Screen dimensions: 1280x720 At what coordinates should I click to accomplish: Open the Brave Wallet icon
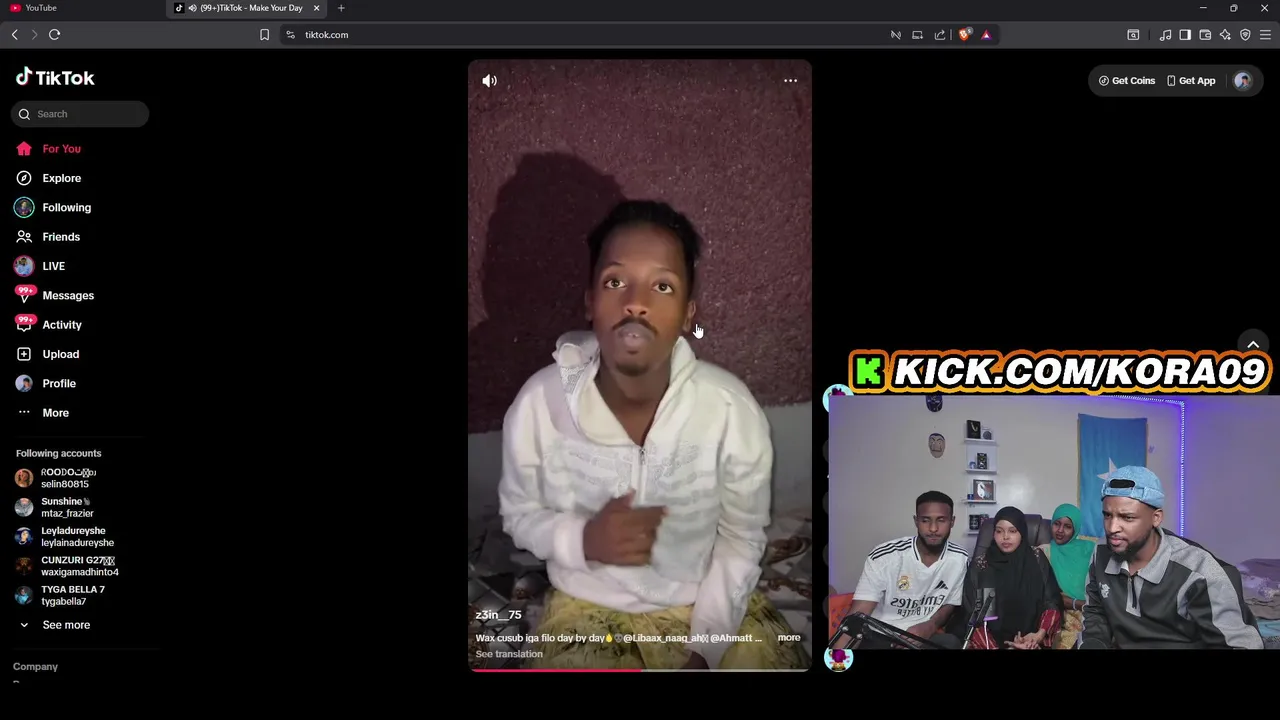pos(1205,35)
